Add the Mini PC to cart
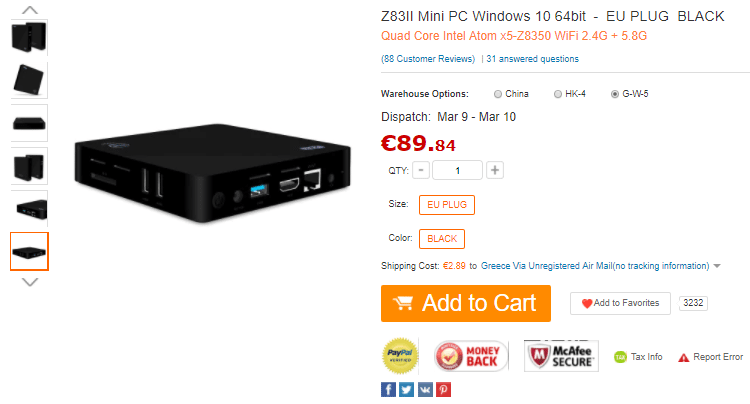Screen dimensions: 750x404 click(466, 304)
